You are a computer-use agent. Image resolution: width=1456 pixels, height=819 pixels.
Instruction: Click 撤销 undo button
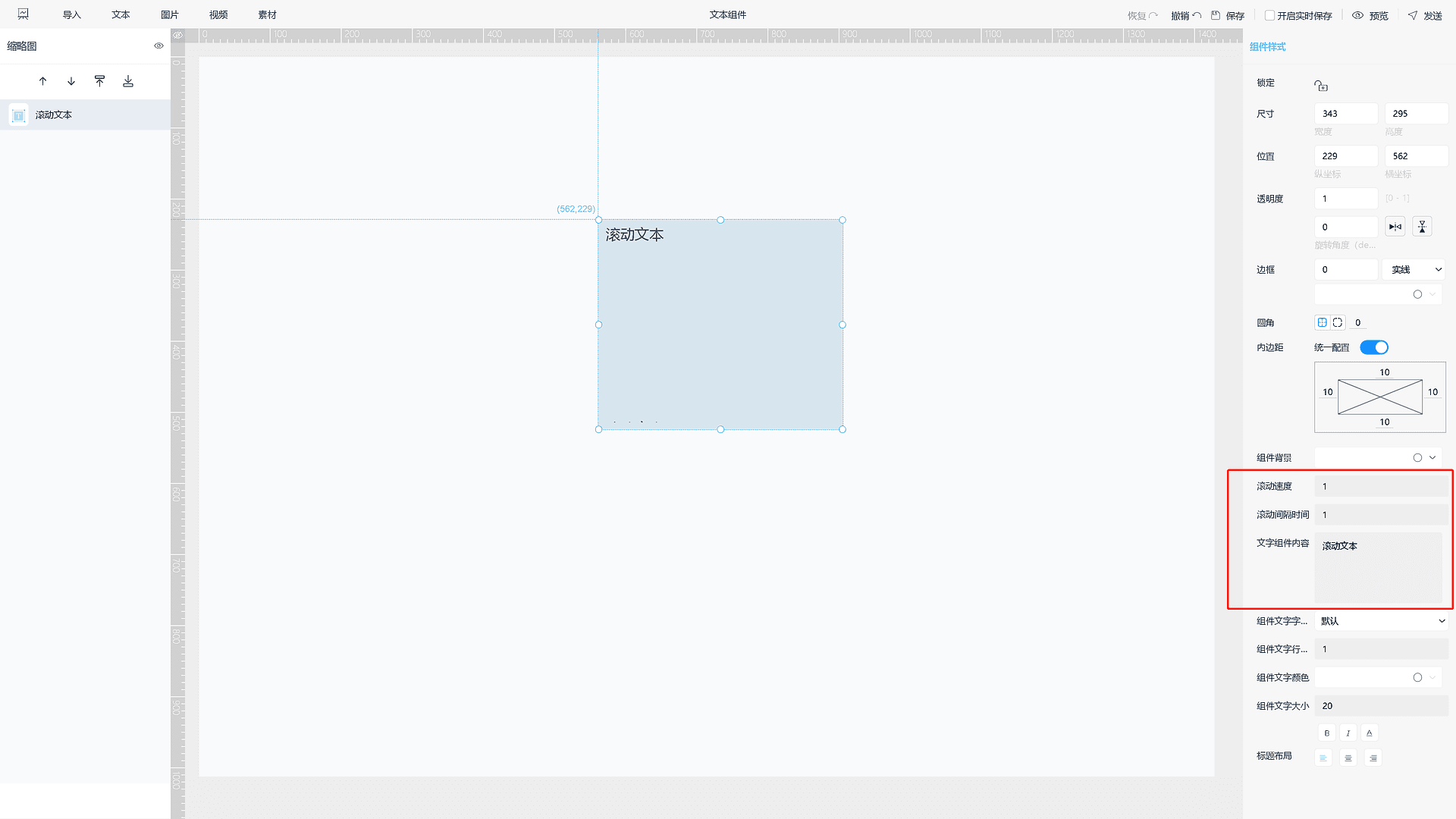click(1186, 16)
